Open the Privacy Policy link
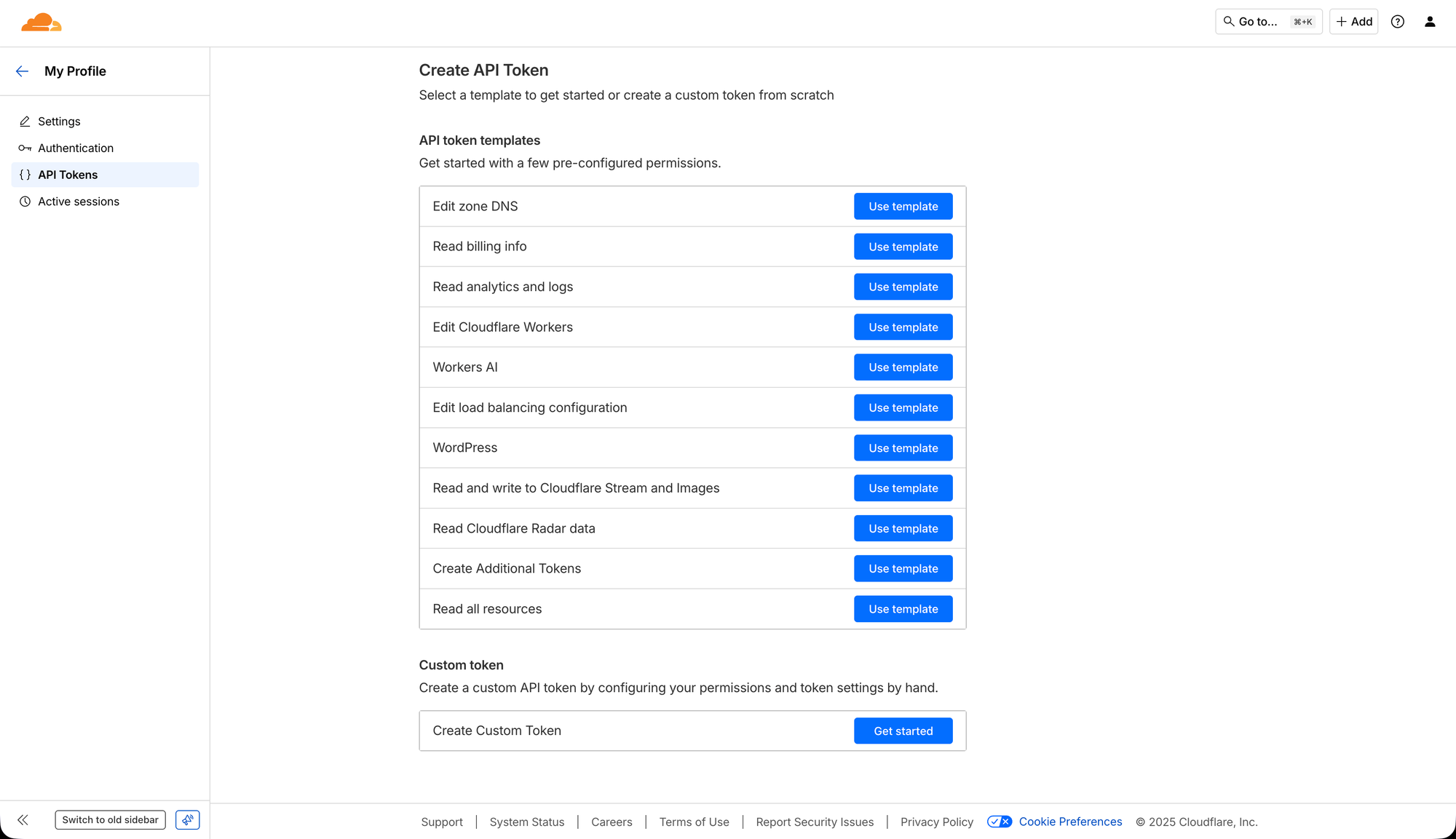 point(936,822)
